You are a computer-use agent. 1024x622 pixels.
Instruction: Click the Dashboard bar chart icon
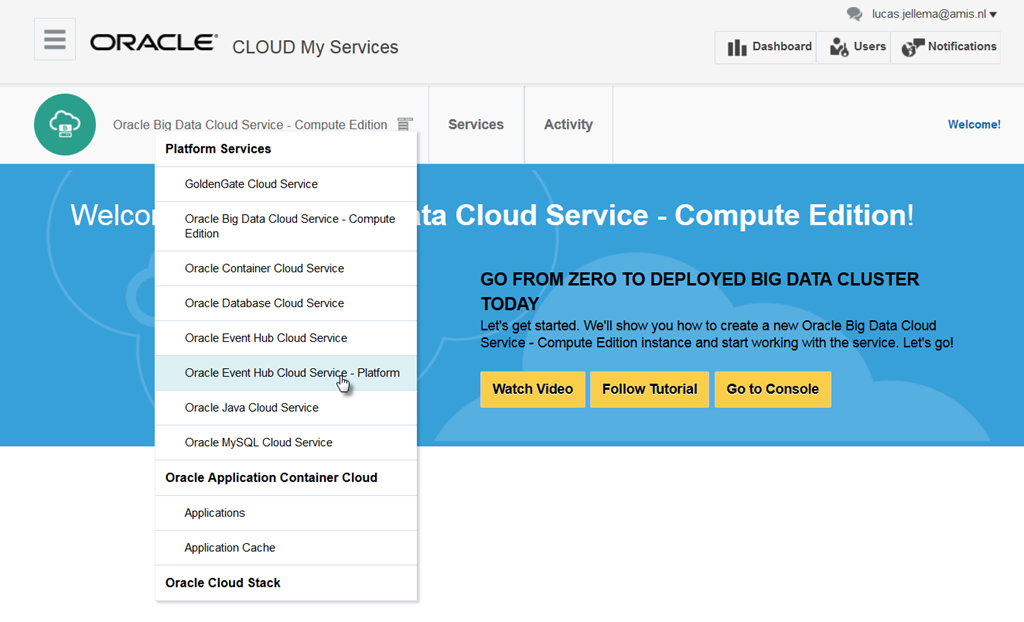(x=737, y=47)
